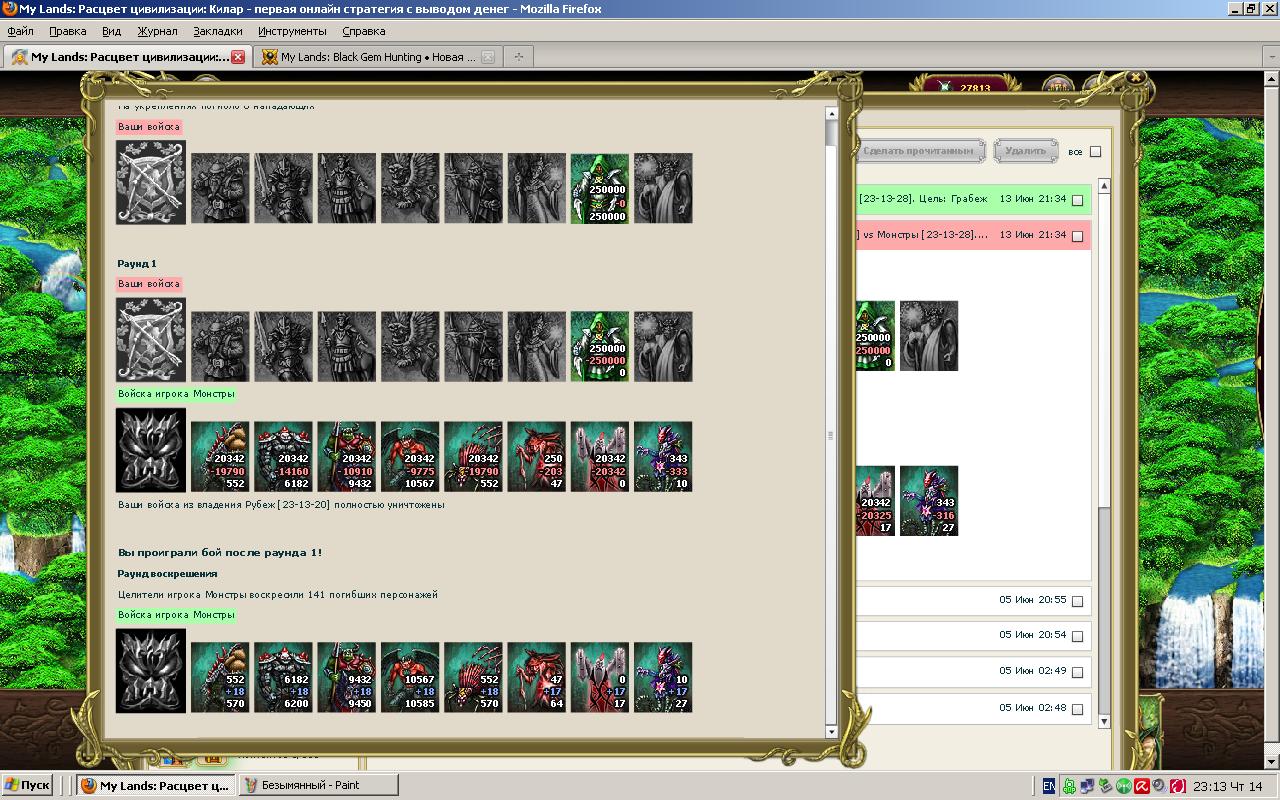
Task: Click the 'Удалить' button
Action: (1025, 151)
